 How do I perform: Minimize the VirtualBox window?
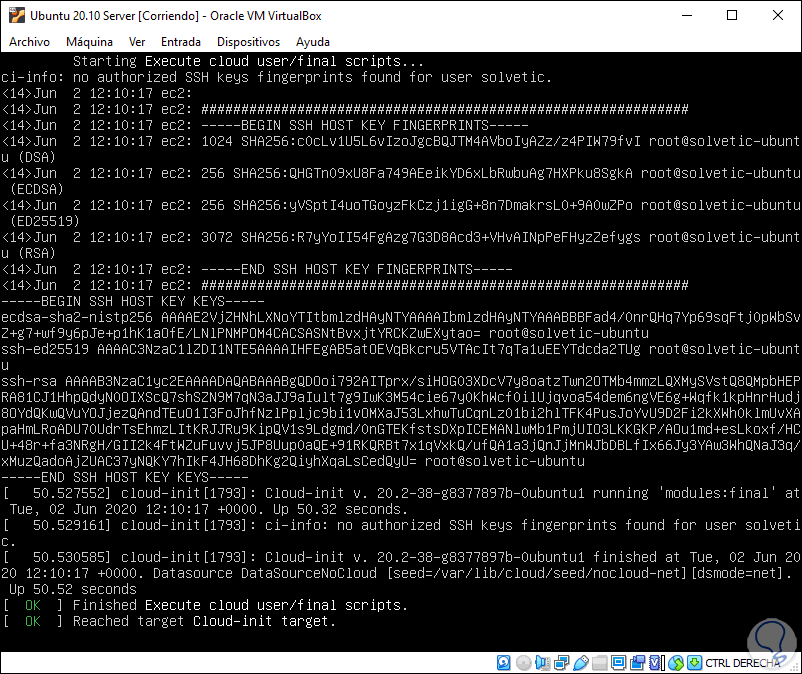coord(686,15)
